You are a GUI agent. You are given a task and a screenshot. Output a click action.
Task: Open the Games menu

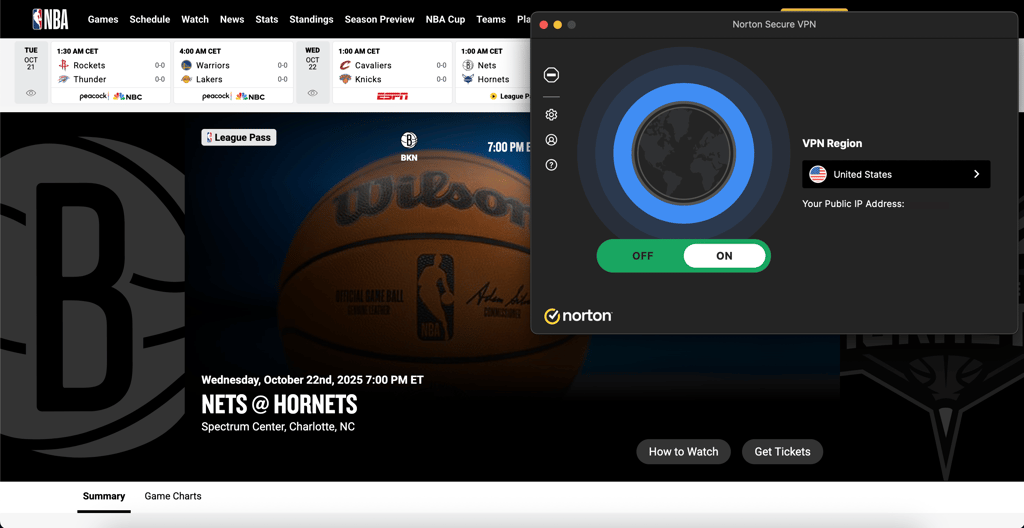click(103, 19)
